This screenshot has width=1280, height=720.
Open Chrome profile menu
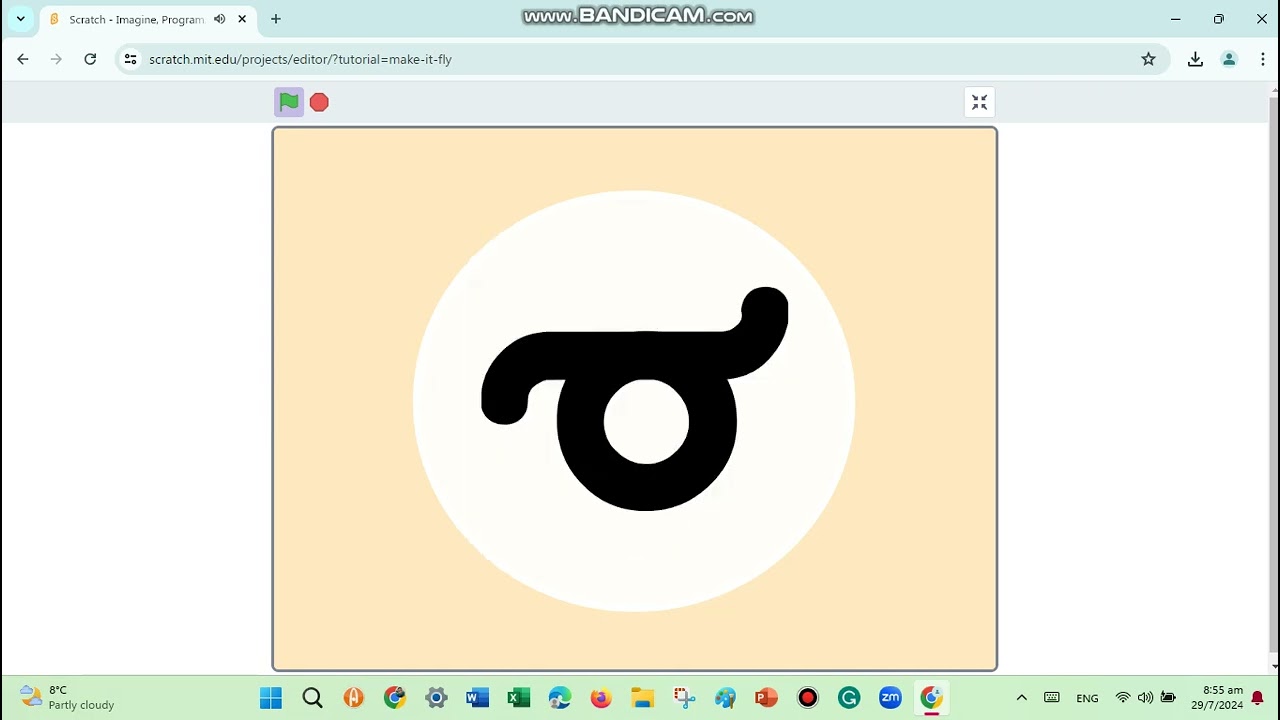(x=1229, y=59)
